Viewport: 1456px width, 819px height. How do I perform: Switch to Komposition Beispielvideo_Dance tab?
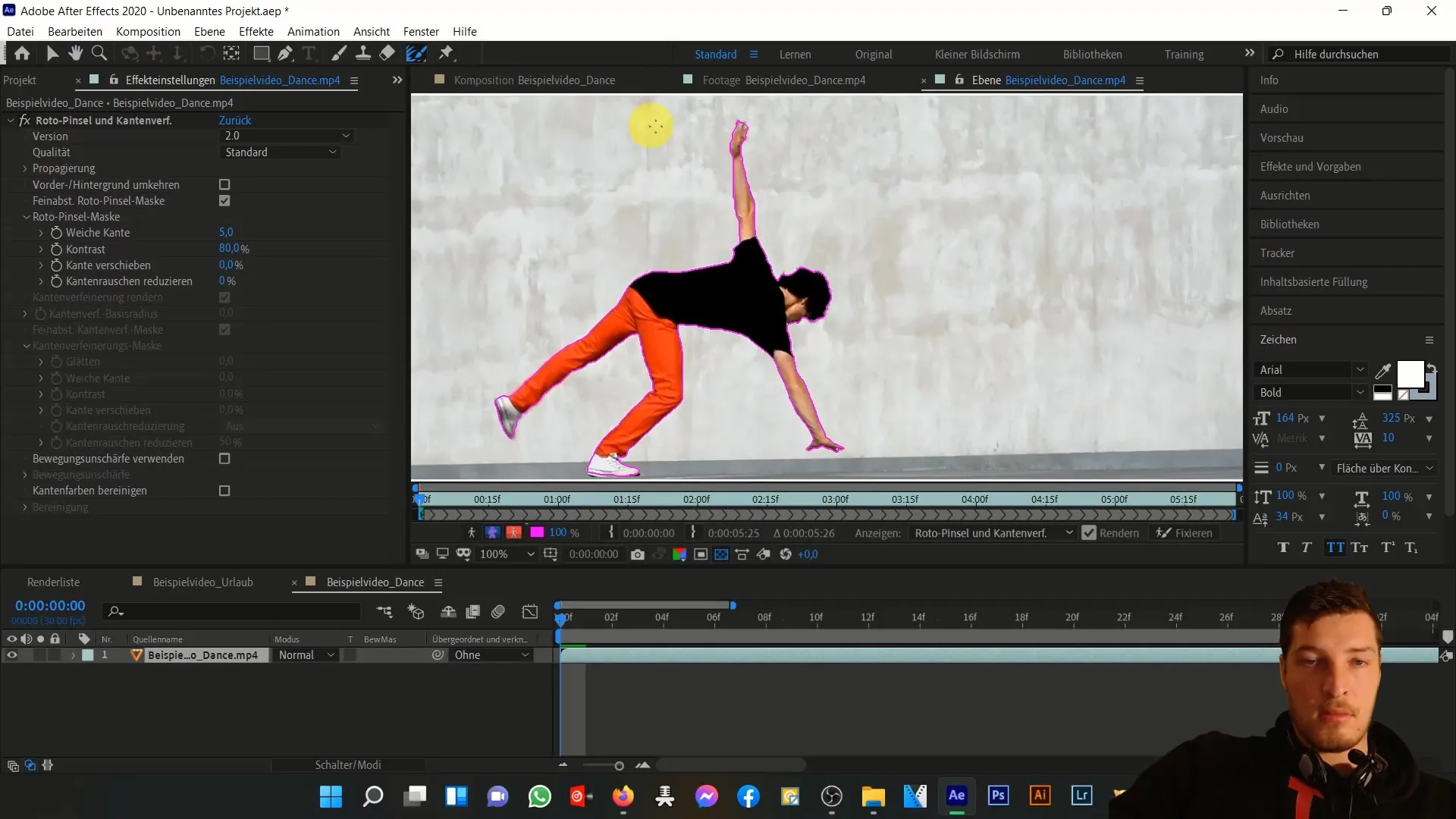point(534,80)
